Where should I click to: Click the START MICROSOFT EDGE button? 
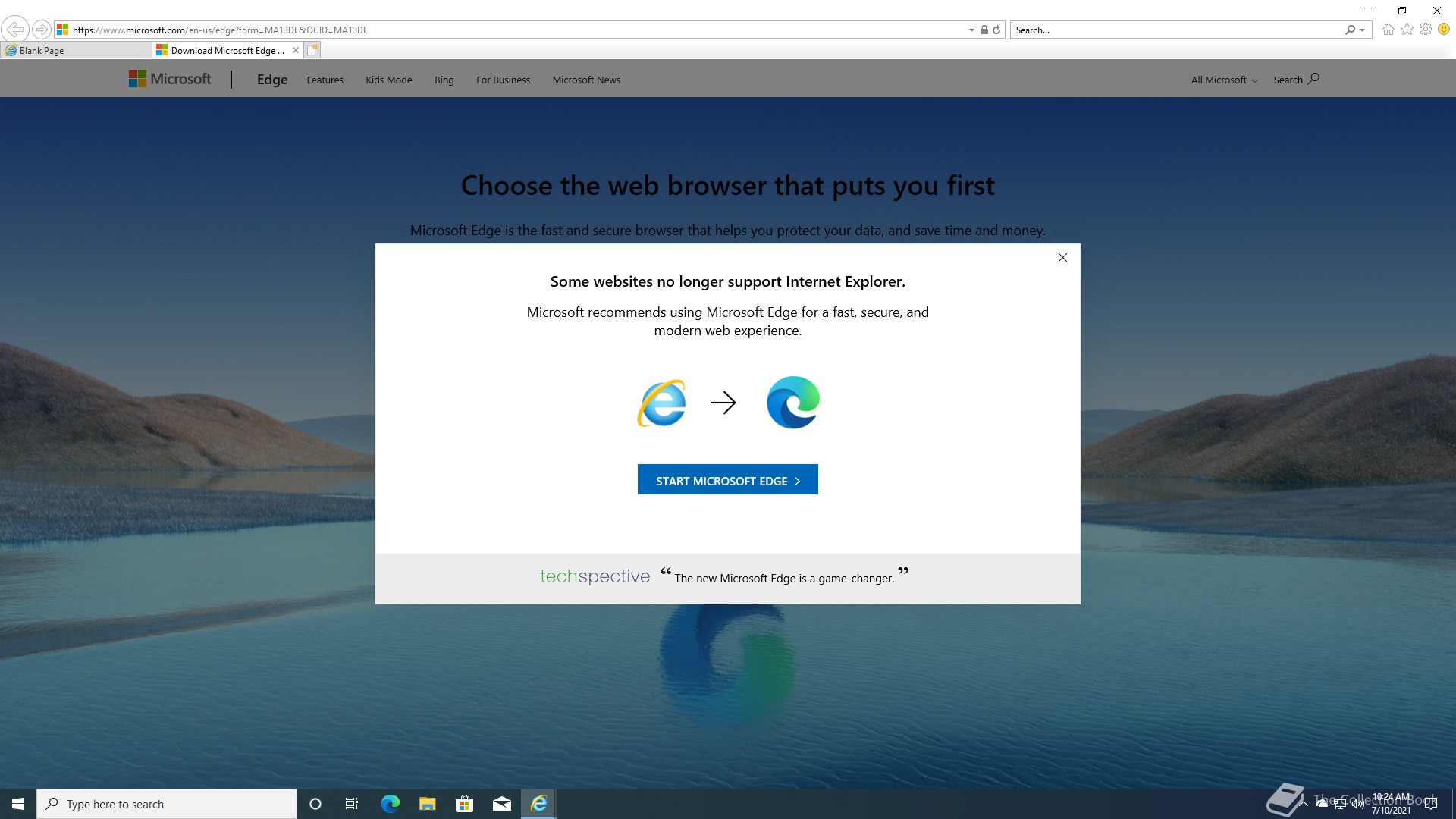pyautogui.click(x=728, y=479)
